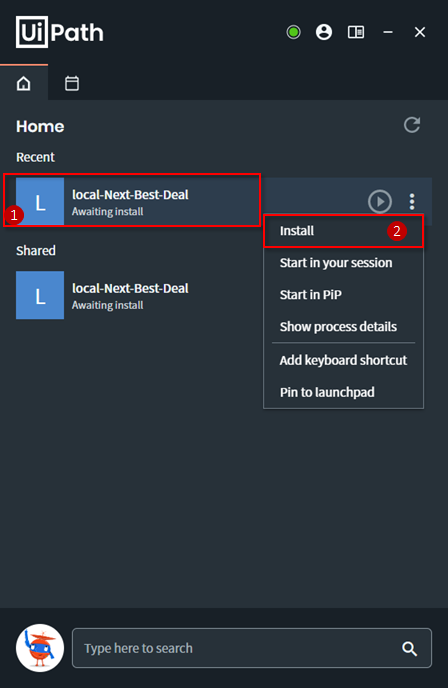
Task: Select Add keyboard shortcut
Action: click(x=344, y=360)
